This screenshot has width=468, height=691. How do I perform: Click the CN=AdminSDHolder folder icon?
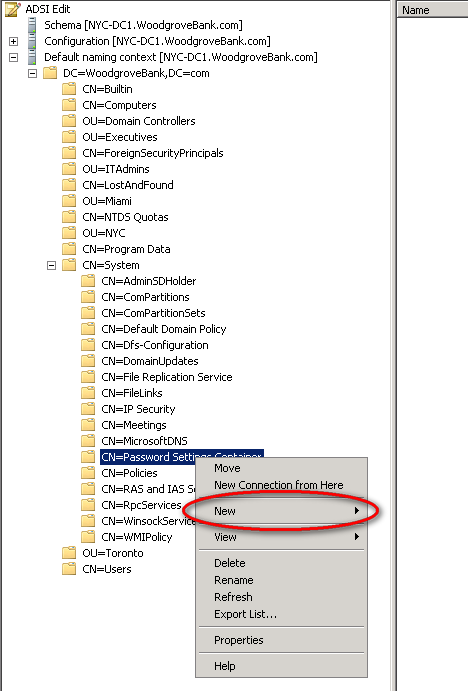(88, 281)
